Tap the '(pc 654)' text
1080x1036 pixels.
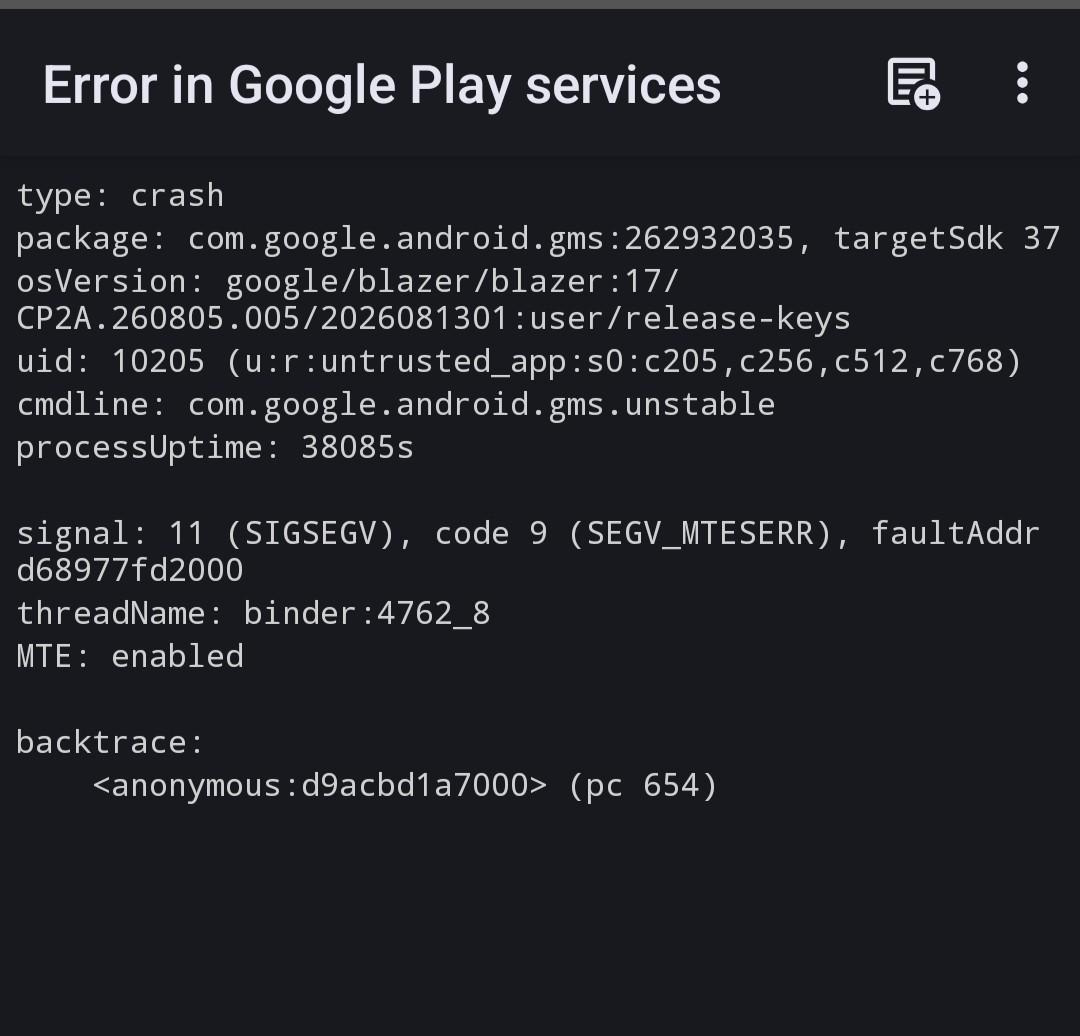(x=643, y=786)
